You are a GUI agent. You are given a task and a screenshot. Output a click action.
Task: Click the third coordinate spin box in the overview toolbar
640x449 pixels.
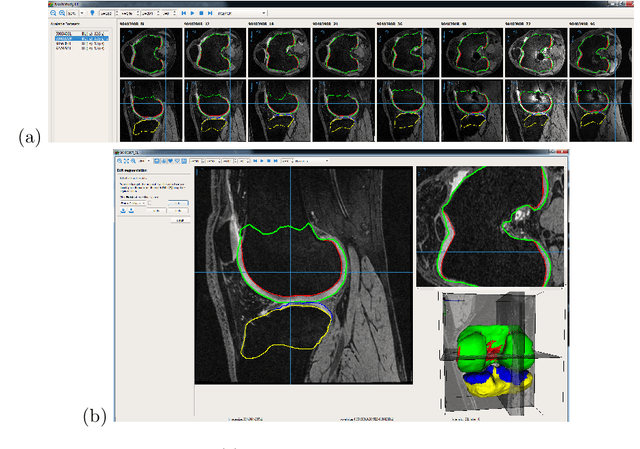pyautogui.click(x=151, y=13)
